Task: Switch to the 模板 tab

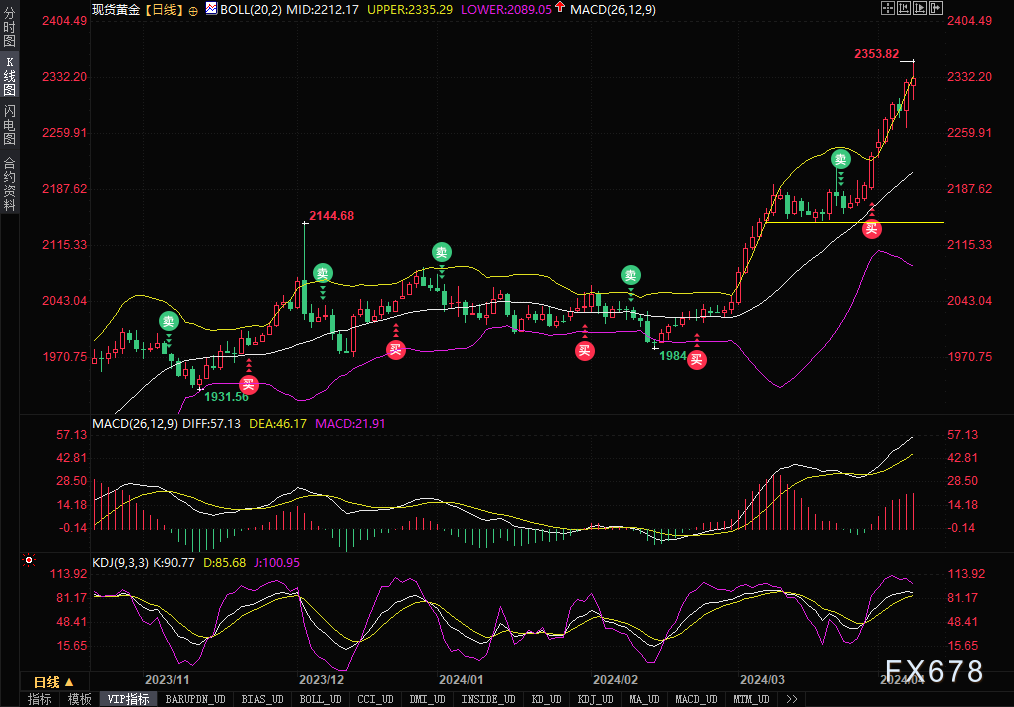Action: point(80,699)
